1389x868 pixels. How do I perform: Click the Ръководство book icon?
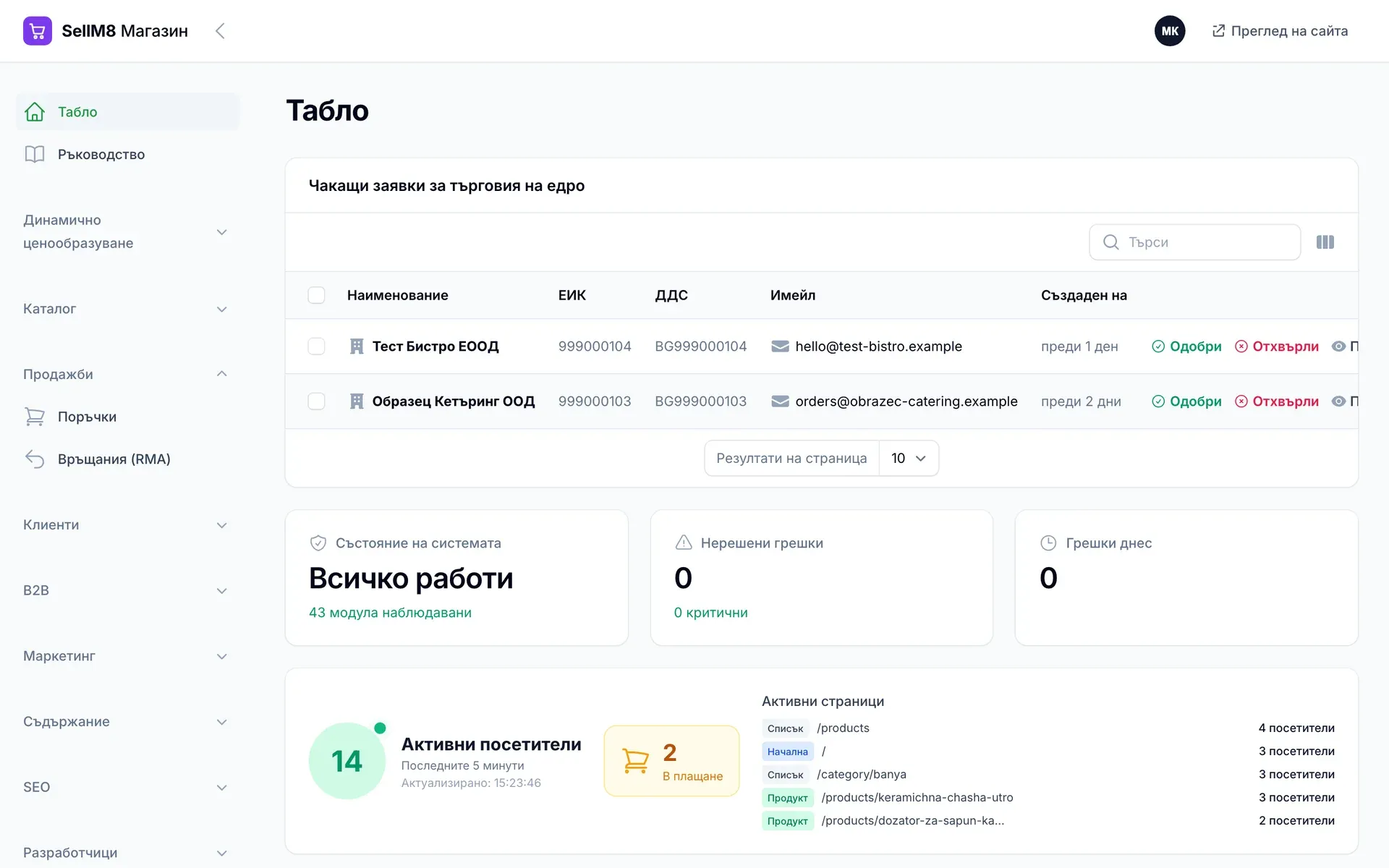35,154
